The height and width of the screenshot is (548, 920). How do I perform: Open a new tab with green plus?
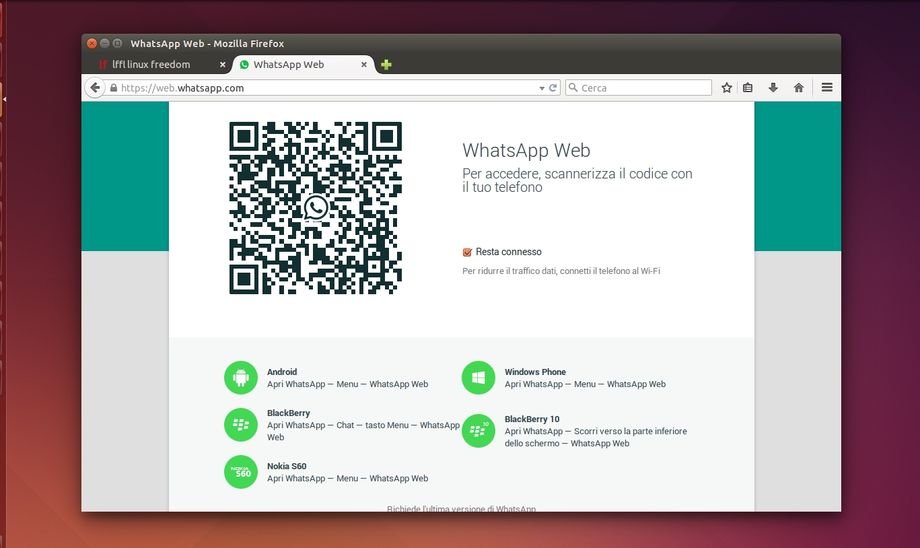386,65
